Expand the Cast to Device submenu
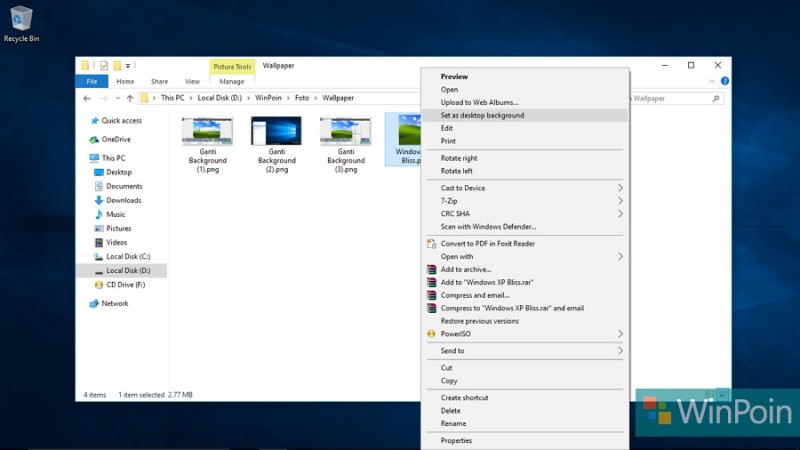This screenshot has height=450, width=800. (x=525, y=188)
